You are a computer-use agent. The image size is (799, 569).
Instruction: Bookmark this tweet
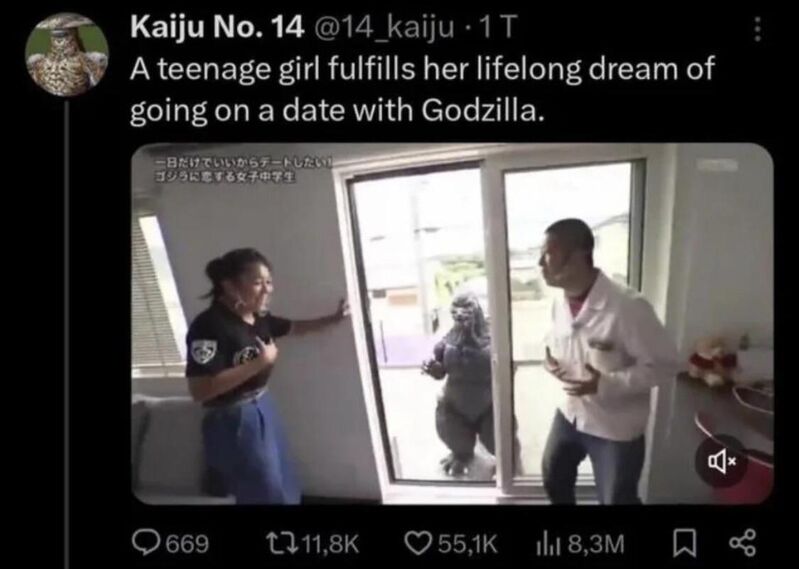(682, 544)
